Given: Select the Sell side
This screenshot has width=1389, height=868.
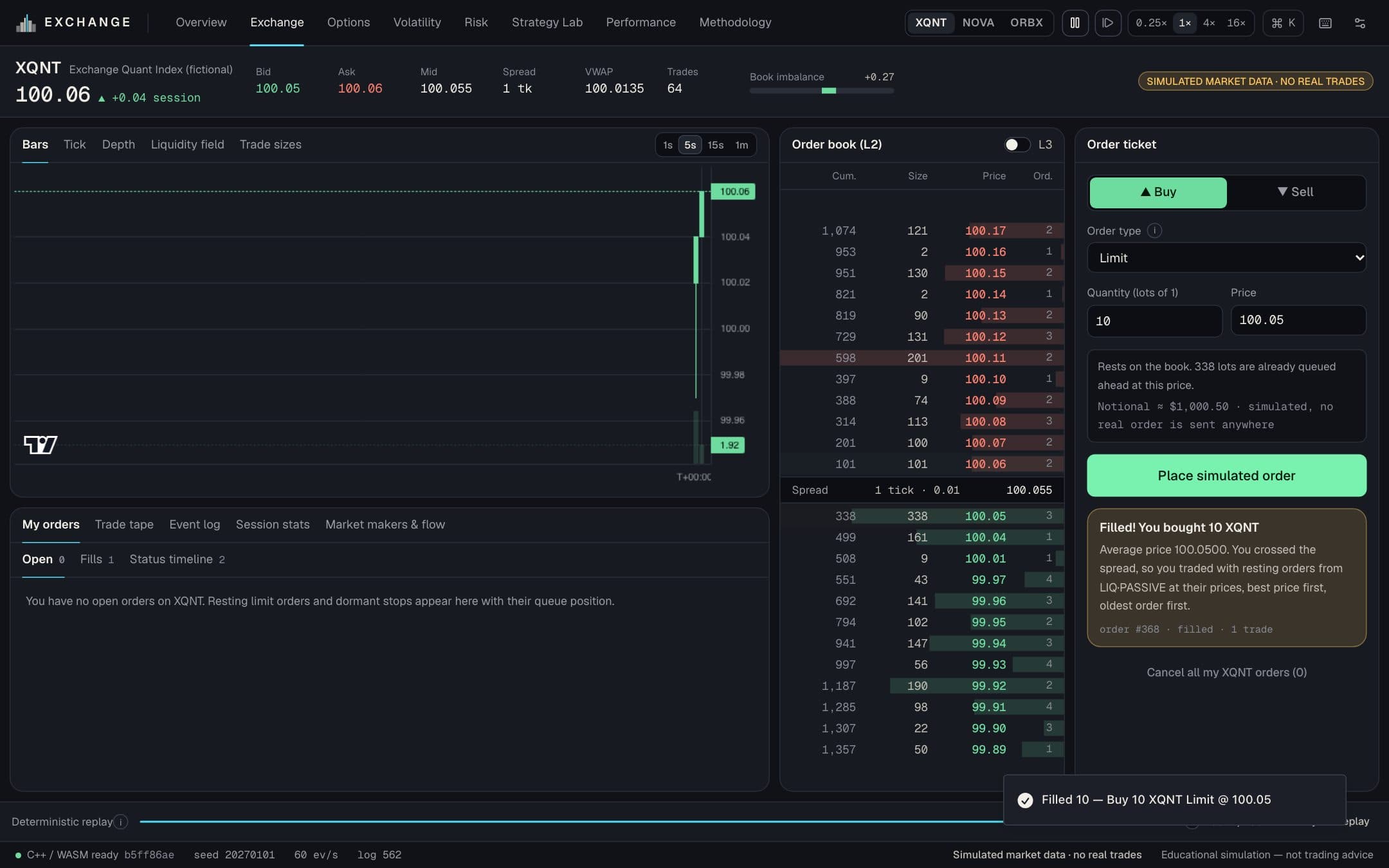Looking at the screenshot, I should click(1295, 192).
